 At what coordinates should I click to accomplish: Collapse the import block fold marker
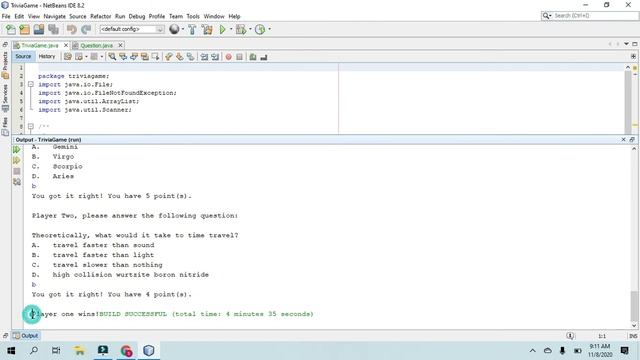(31, 84)
